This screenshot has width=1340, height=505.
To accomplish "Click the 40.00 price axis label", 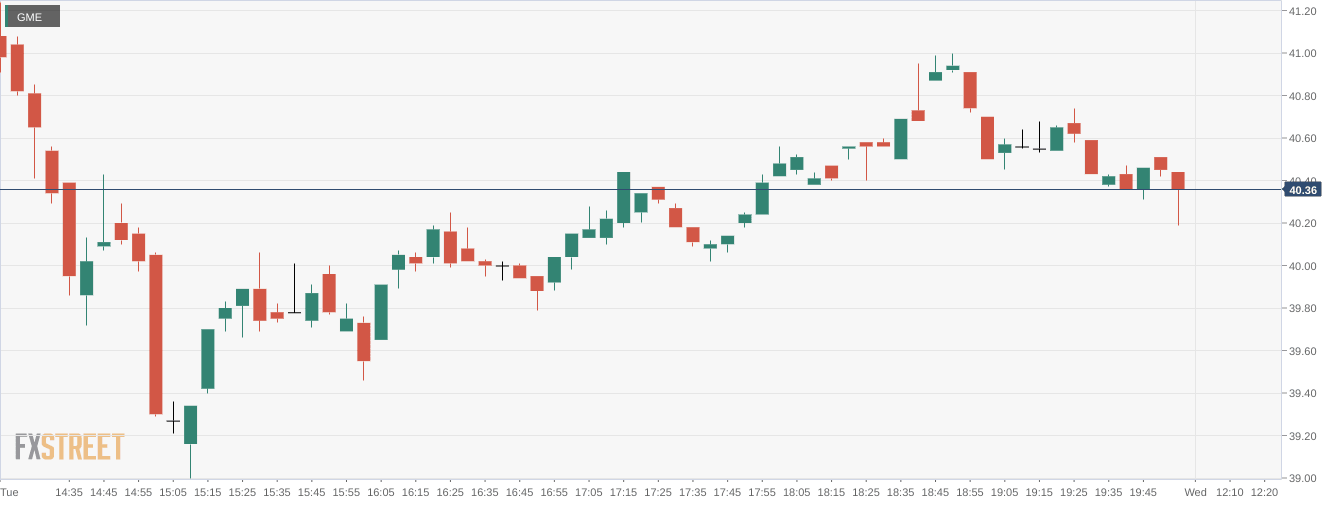I will pos(1302,266).
